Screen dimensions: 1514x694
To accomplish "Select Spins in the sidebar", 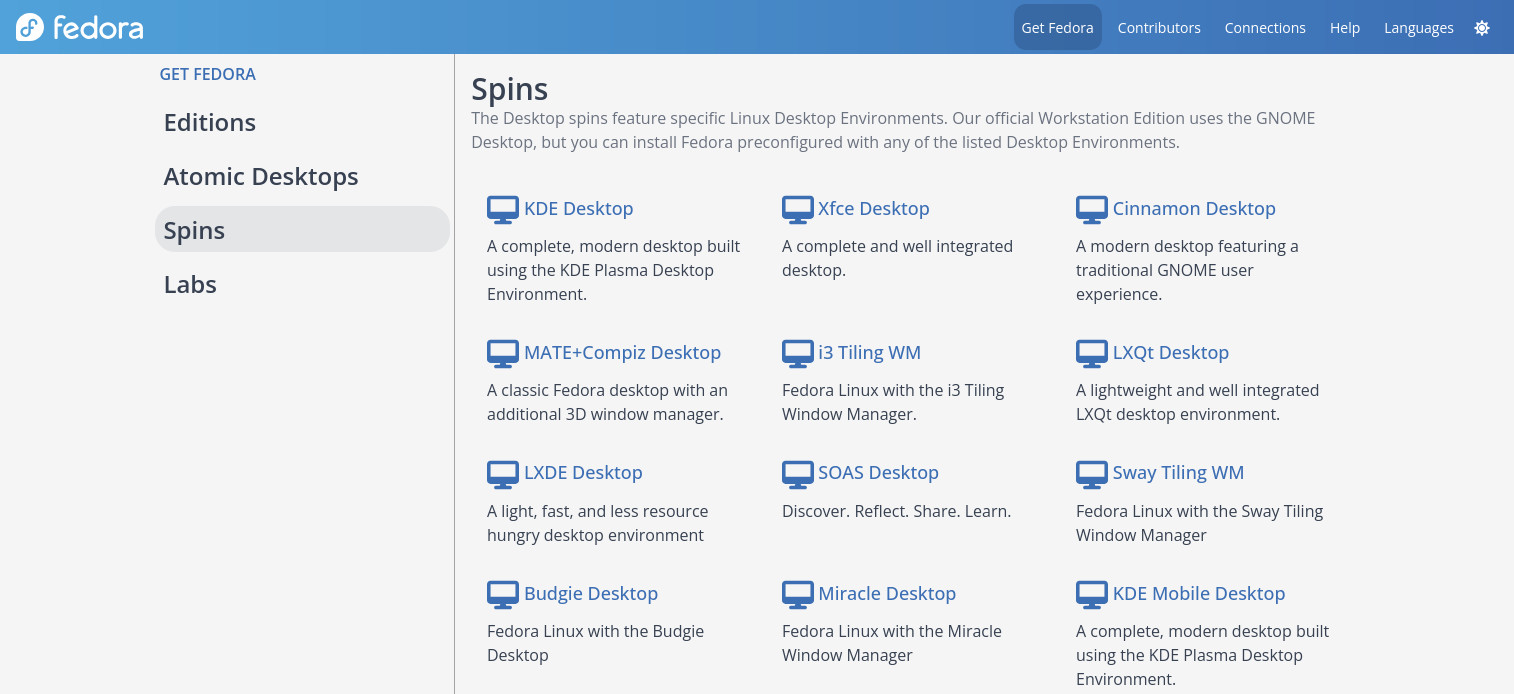I will (x=302, y=230).
